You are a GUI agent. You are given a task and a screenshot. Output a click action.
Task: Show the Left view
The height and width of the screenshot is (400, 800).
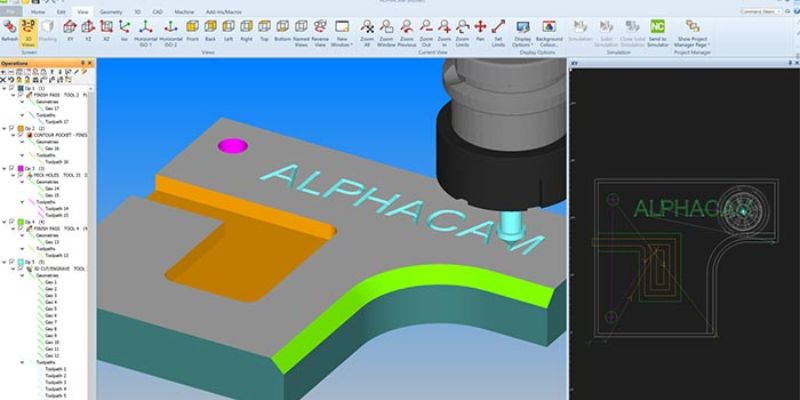(x=229, y=30)
